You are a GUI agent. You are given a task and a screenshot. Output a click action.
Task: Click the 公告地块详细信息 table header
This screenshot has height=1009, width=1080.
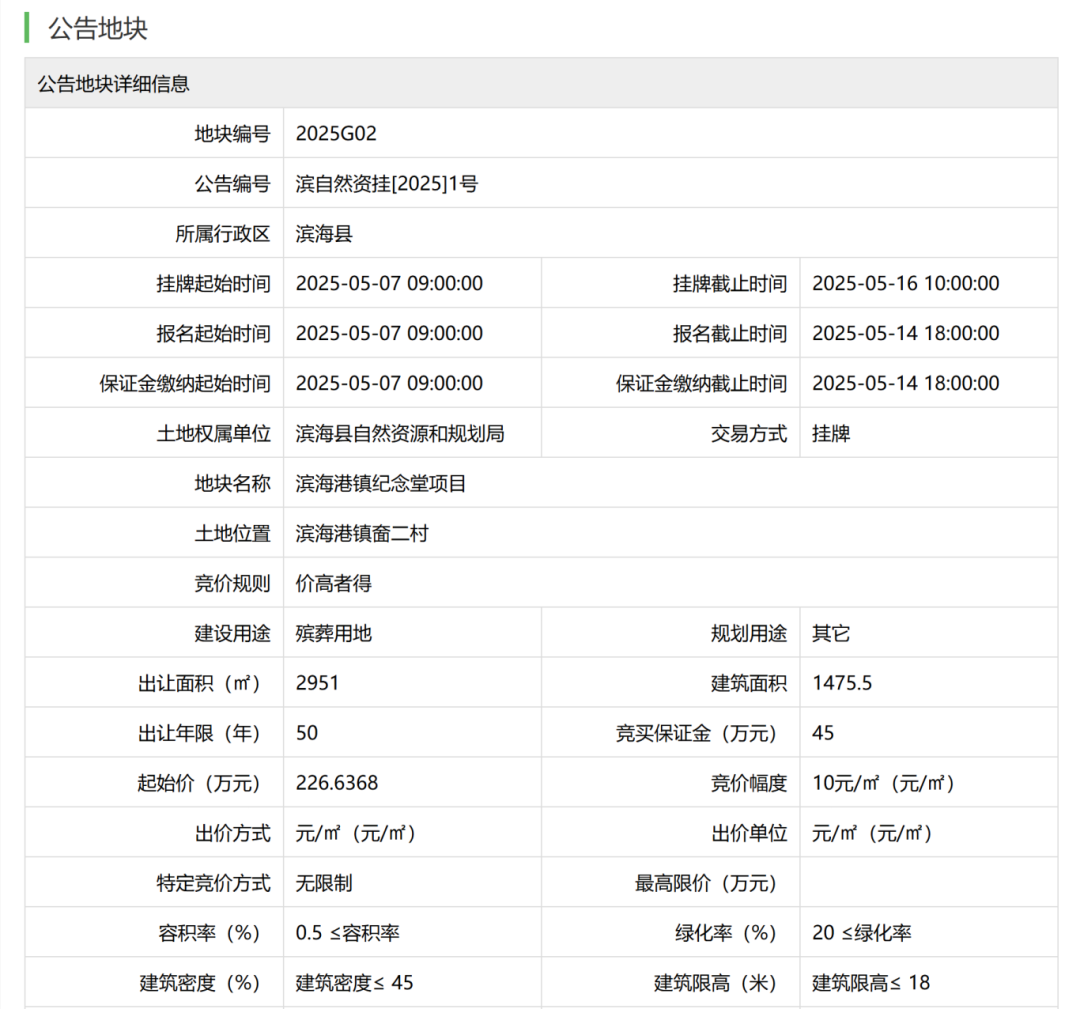[x=113, y=84]
